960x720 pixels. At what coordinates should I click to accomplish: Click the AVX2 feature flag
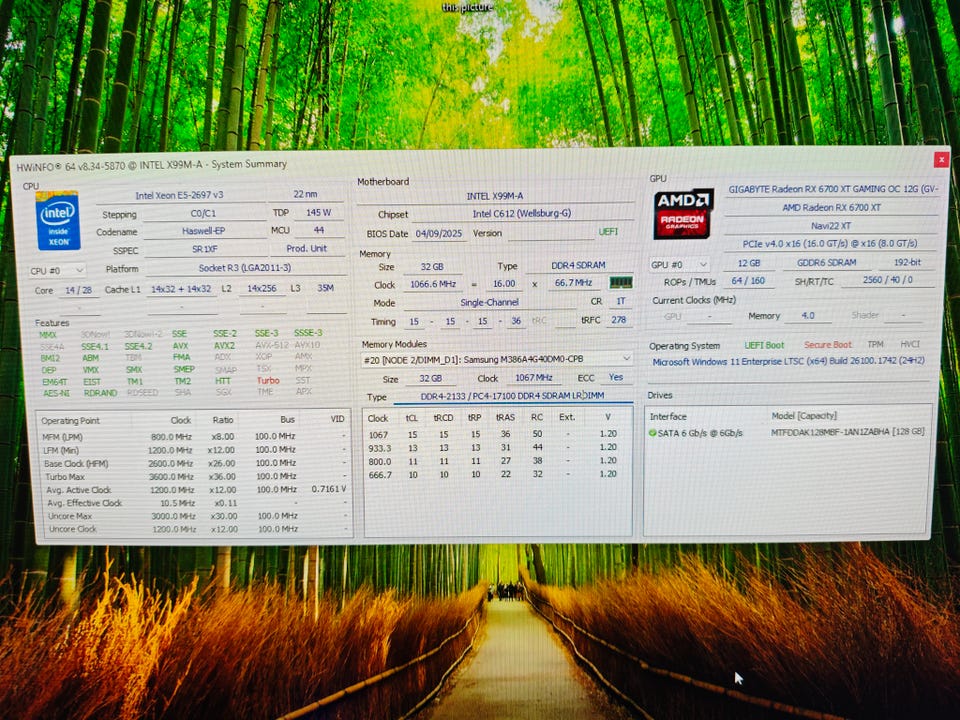224,345
